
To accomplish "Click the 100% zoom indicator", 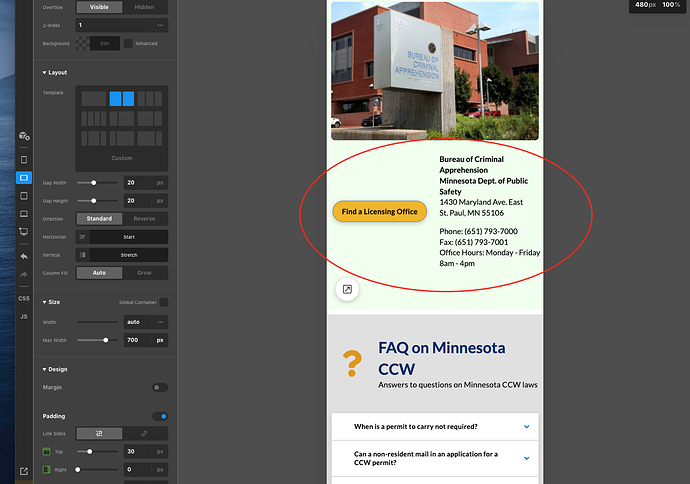I will click(671, 5).
